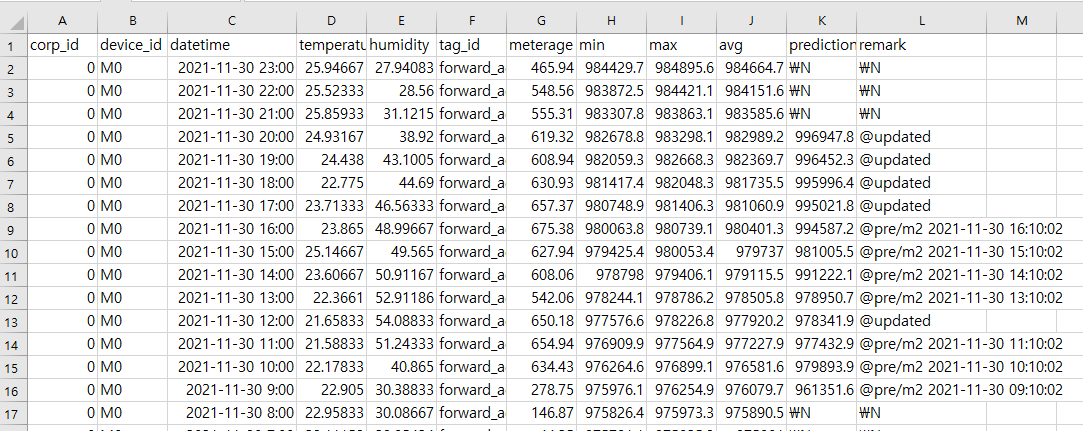Screen dimensions: 1083x431
Task: Select temperature value 22.775
Action: click(x=332, y=183)
